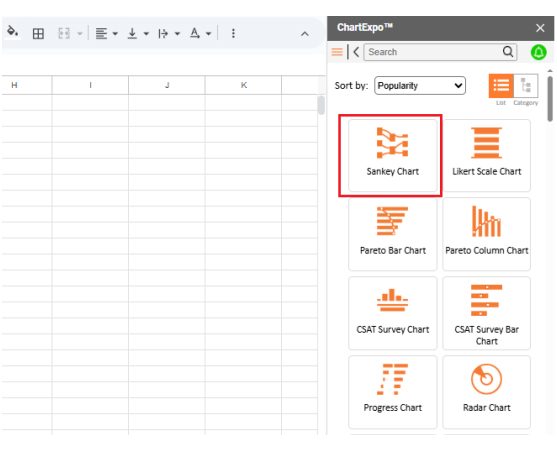557x451 pixels.
Task: Focus the ChartExpo Search field
Action: click(x=440, y=52)
